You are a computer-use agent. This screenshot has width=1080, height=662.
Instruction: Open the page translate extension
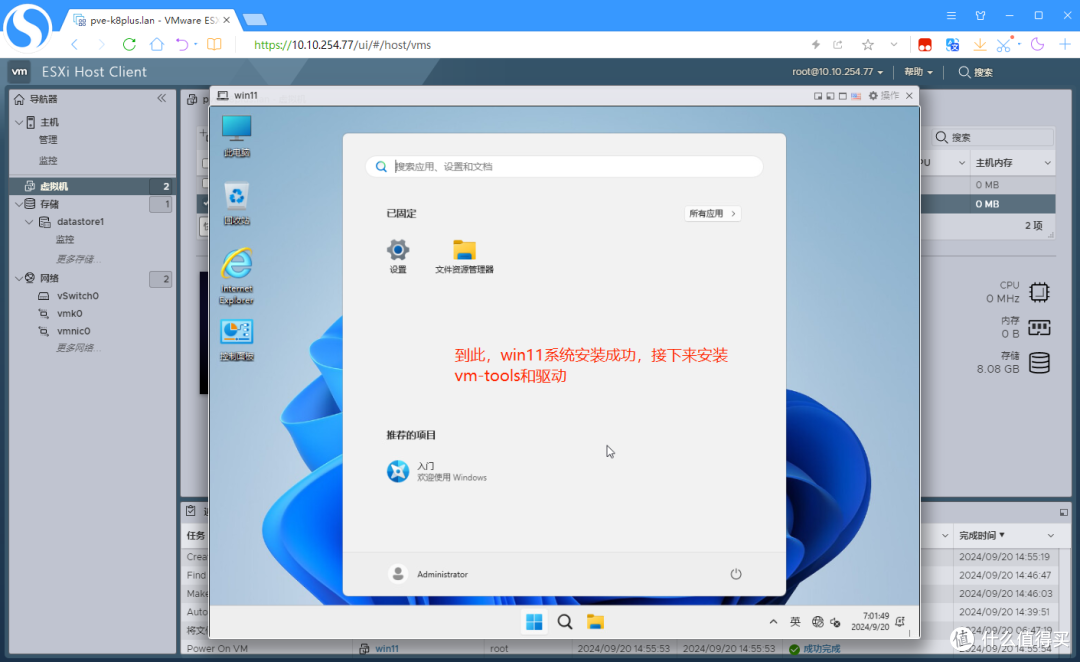pos(953,45)
